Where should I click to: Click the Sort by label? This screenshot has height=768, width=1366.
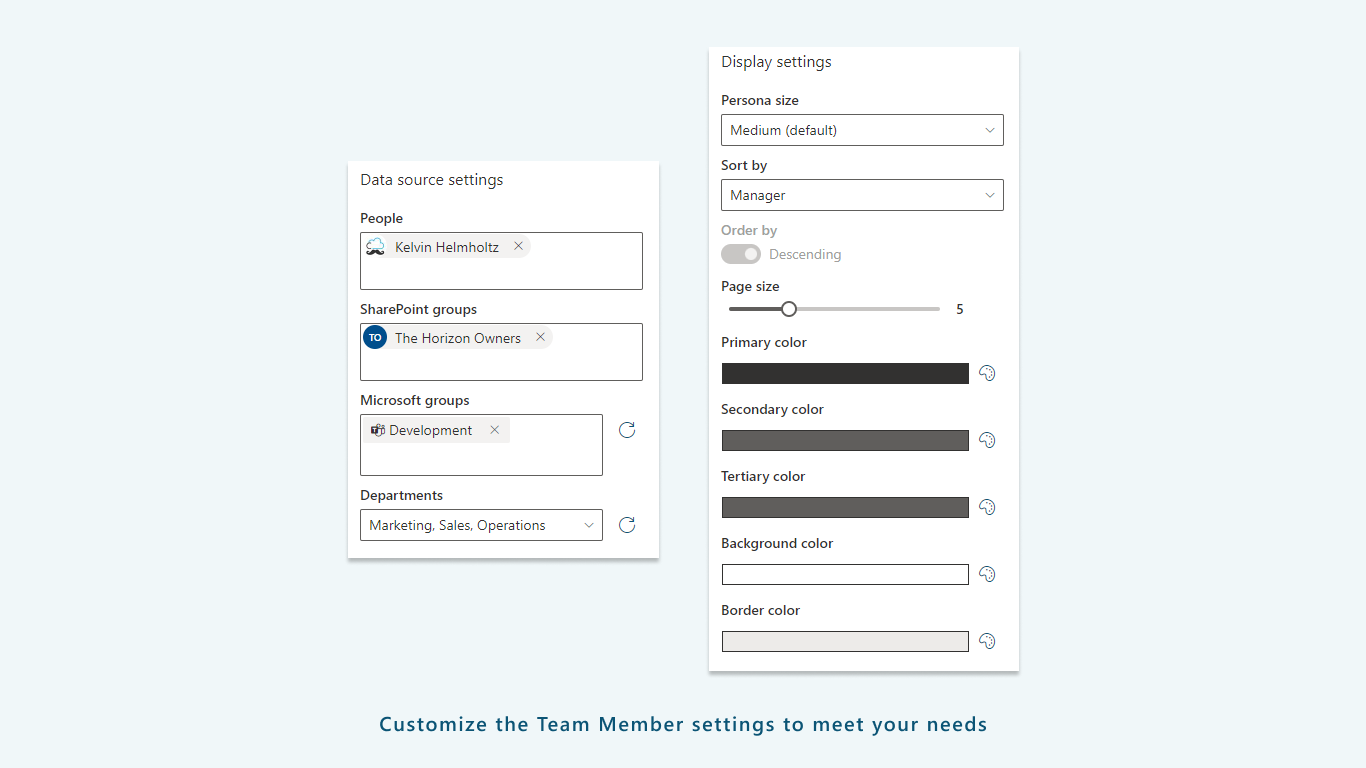pos(744,165)
